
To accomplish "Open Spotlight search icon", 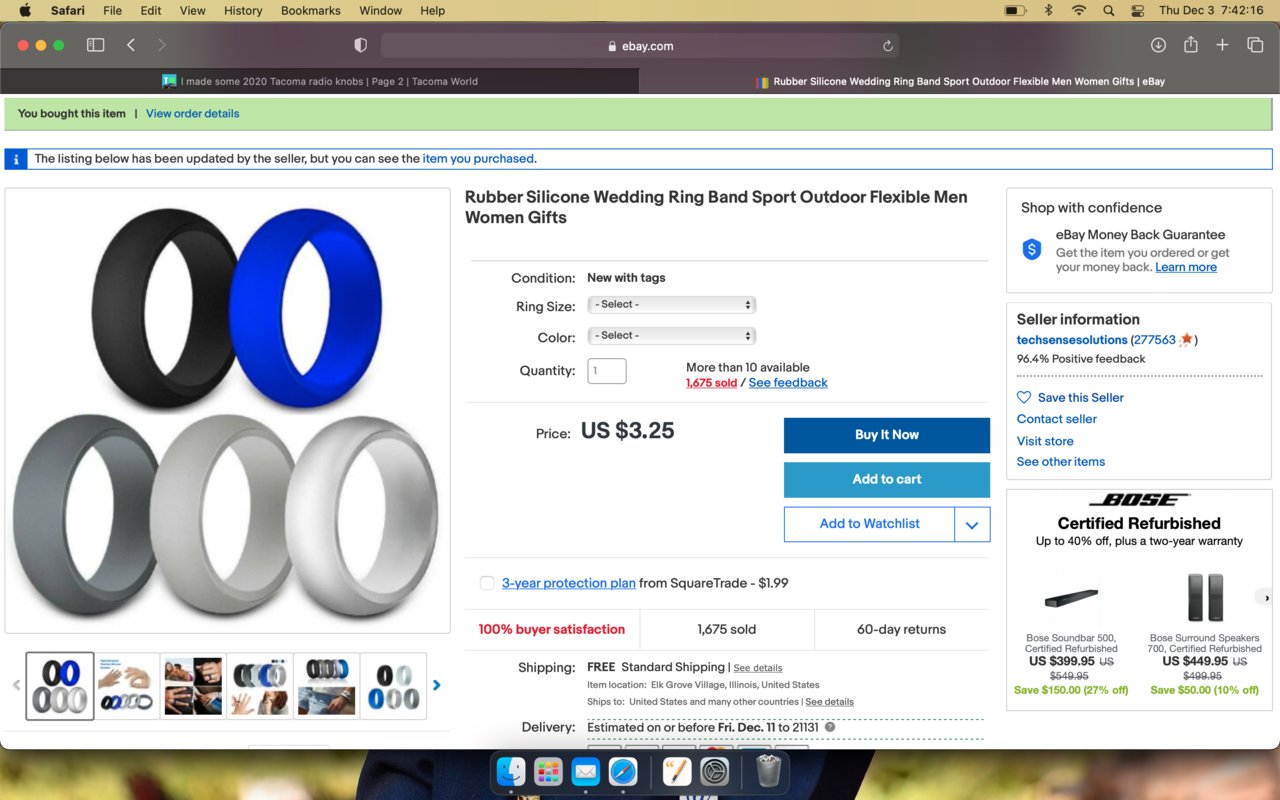I will [x=1108, y=10].
